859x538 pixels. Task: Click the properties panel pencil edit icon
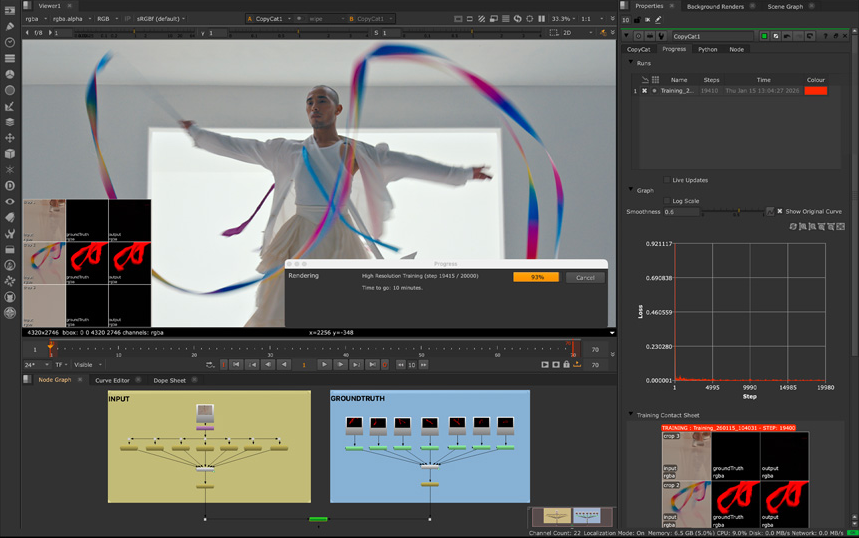658,19
